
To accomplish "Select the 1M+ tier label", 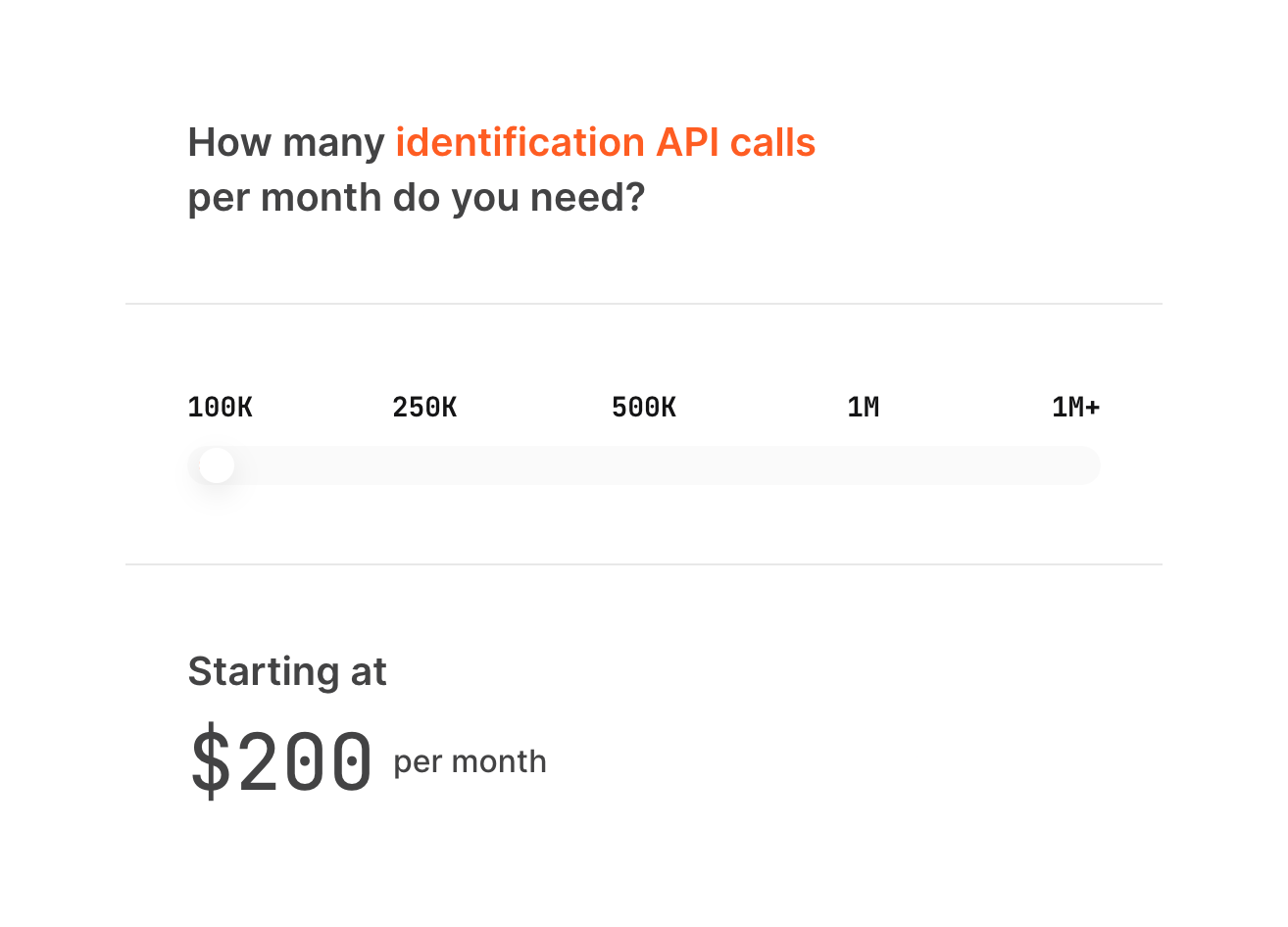I will click(x=1075, y=408).
